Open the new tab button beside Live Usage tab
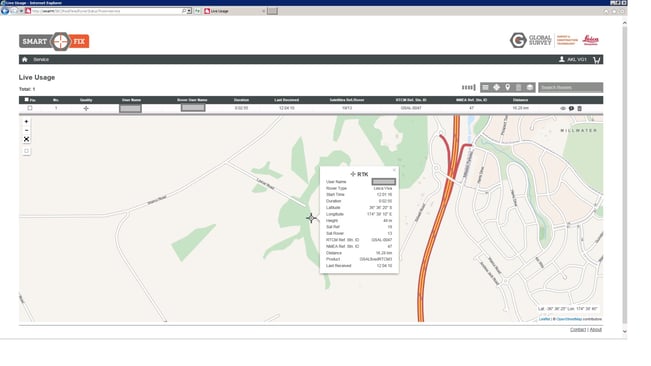The width and height of the screenshot is (651, 366). pos(272,11)
